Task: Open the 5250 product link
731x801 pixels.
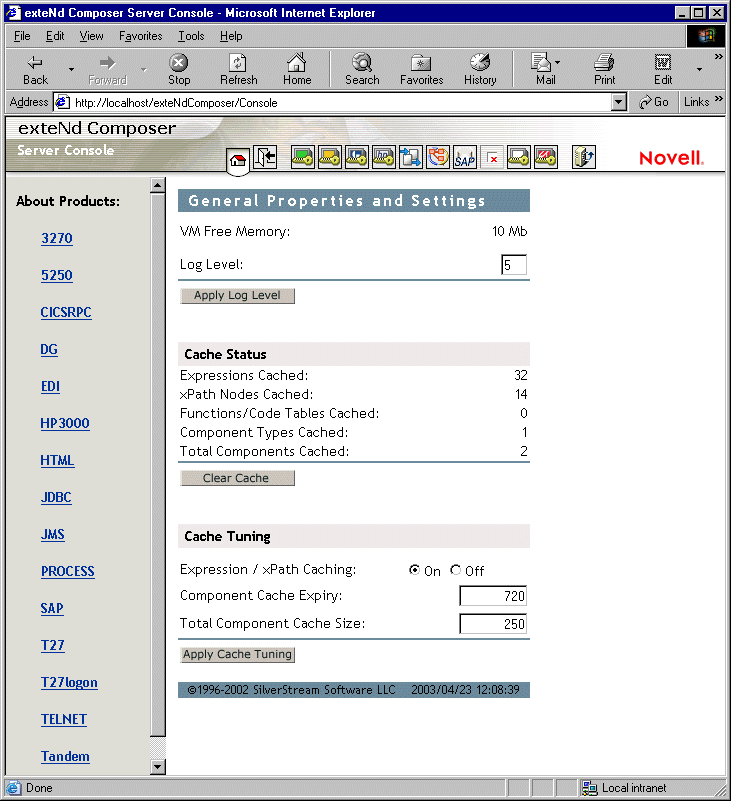Action: click(x=57, y=275)
